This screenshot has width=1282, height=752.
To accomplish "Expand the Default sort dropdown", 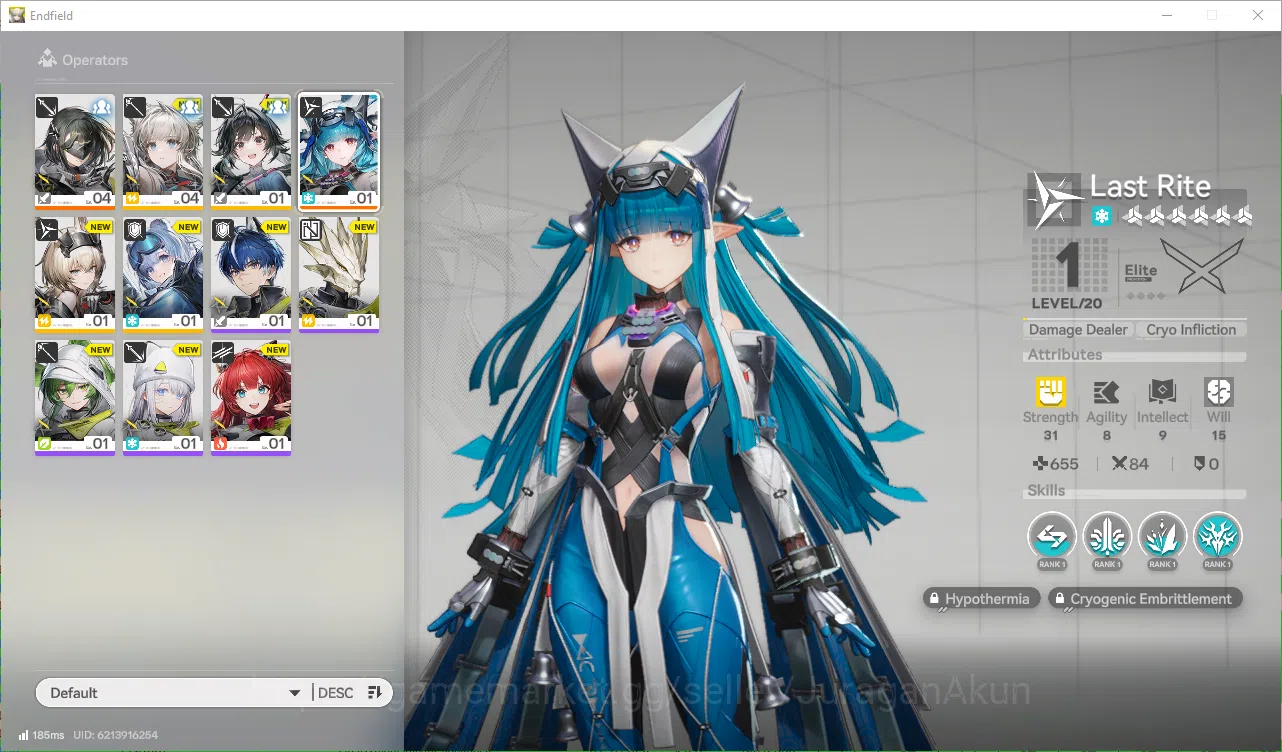I will pos(173,693).
